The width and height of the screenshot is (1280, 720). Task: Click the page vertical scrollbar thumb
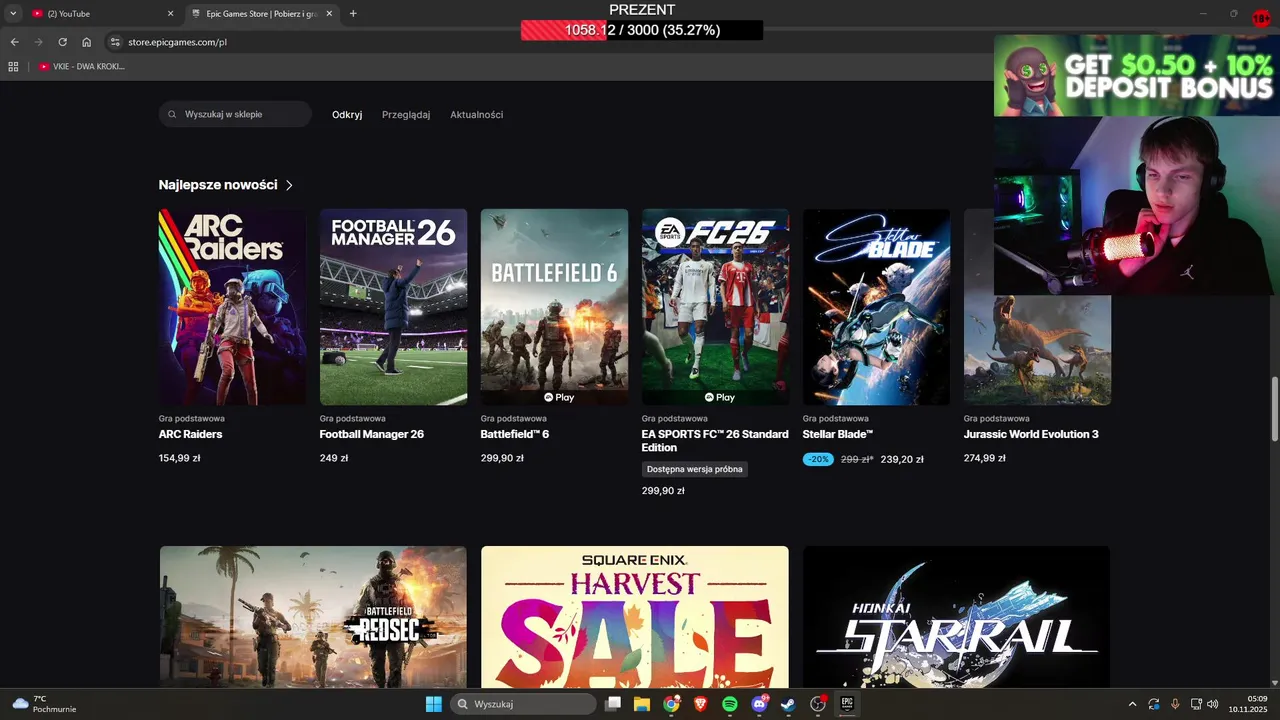pos(1274,409)
